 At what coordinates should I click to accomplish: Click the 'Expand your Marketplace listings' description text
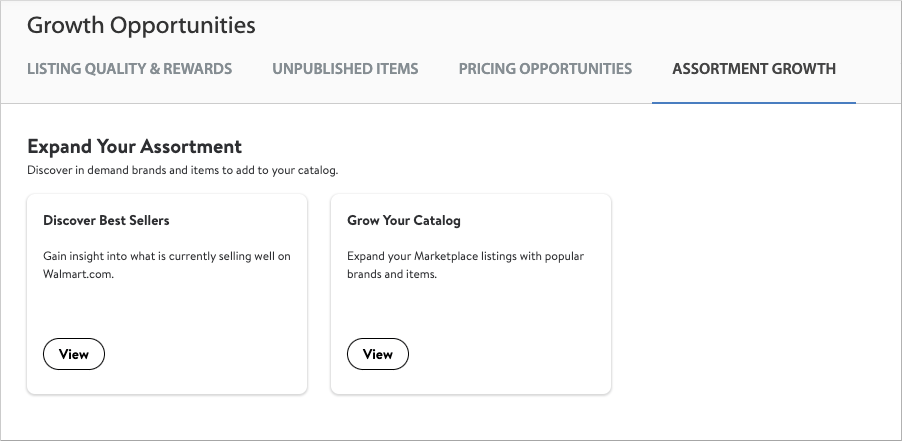(465, 256)
